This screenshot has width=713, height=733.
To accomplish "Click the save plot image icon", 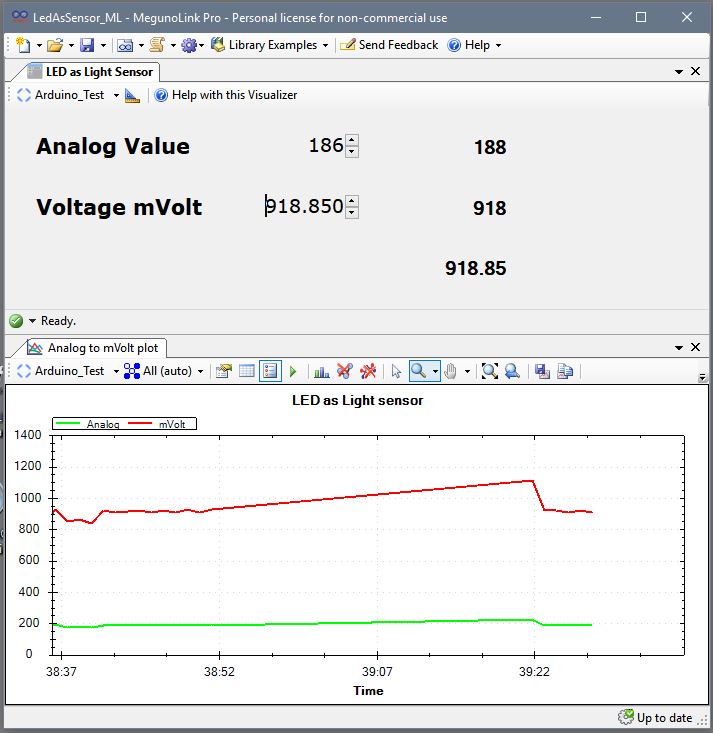I will coord(542,372).
